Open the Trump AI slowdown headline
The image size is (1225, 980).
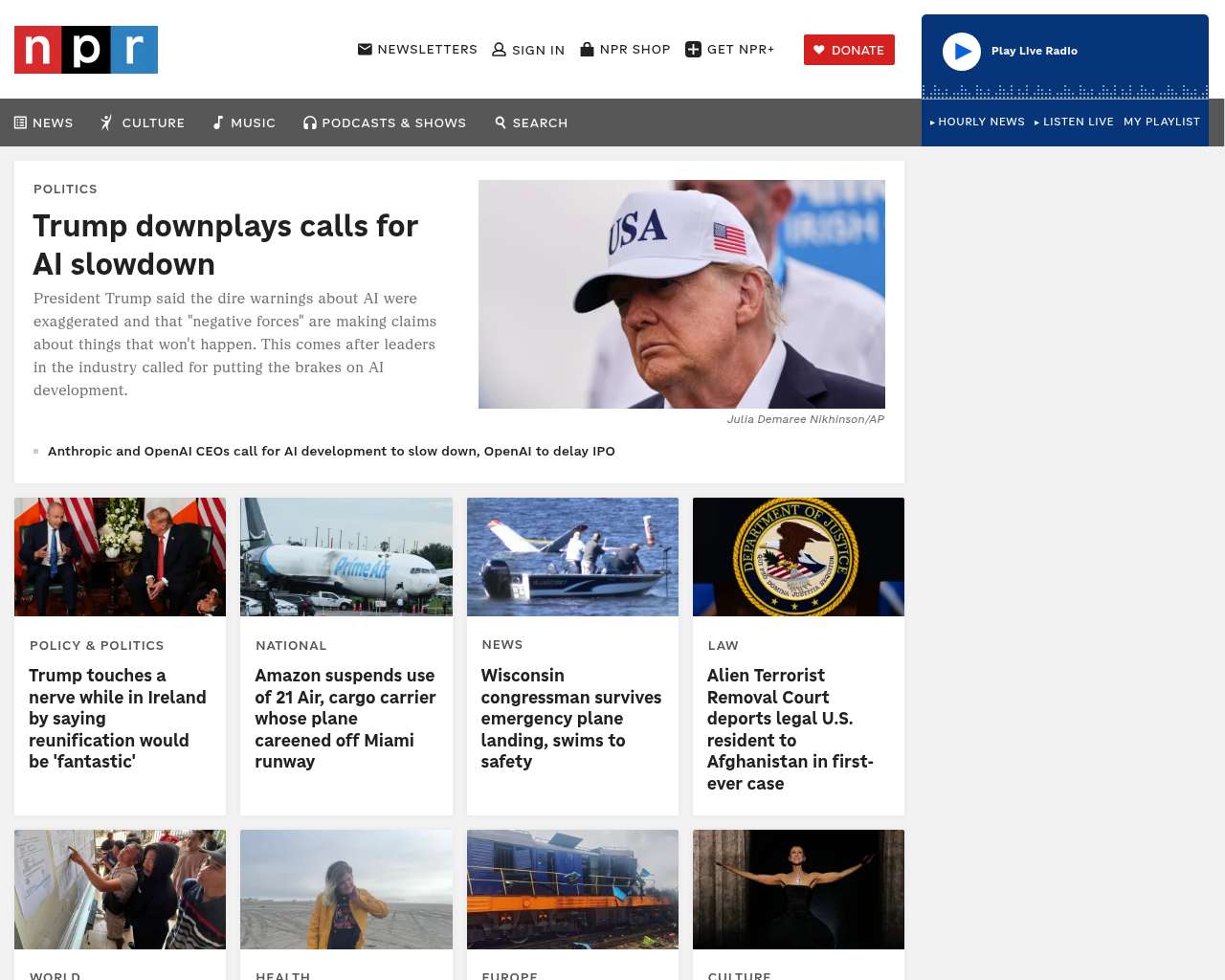coord(226,245)
